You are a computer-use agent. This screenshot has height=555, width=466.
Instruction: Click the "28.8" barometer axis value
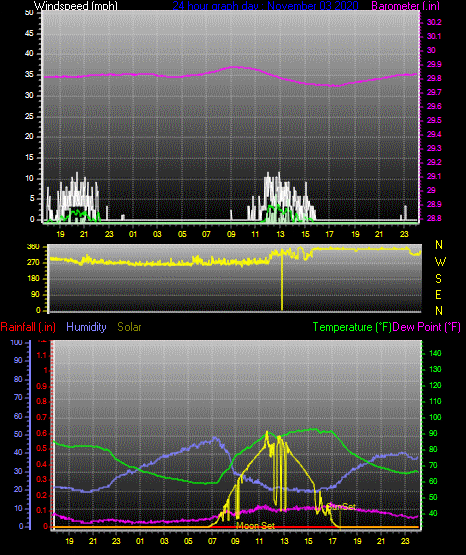pos(434,218)
